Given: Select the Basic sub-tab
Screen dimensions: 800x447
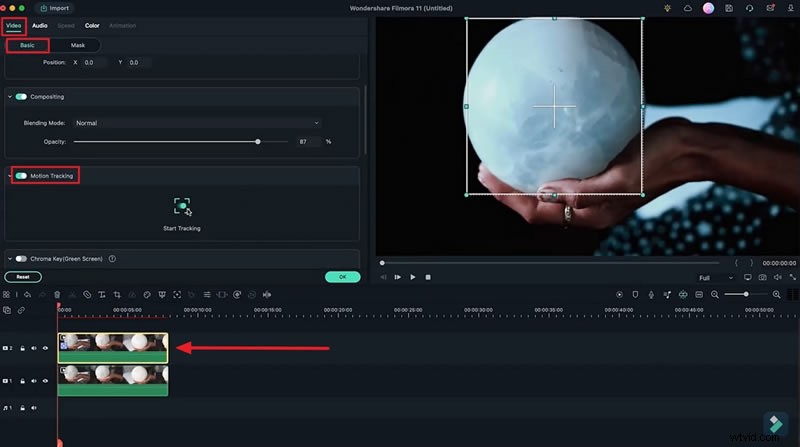Looking at the screenshot, I should coord(28,45).
